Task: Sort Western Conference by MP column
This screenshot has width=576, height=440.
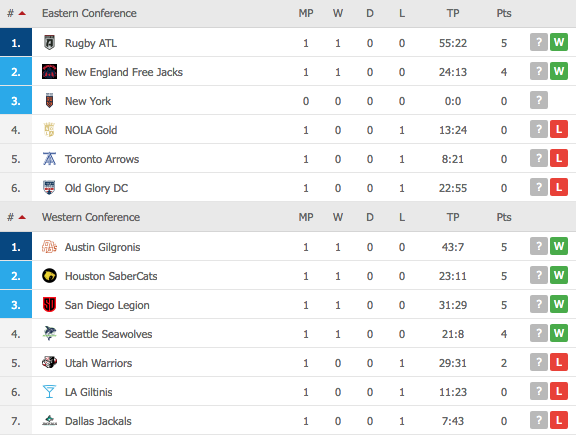Action: point(306,217)
